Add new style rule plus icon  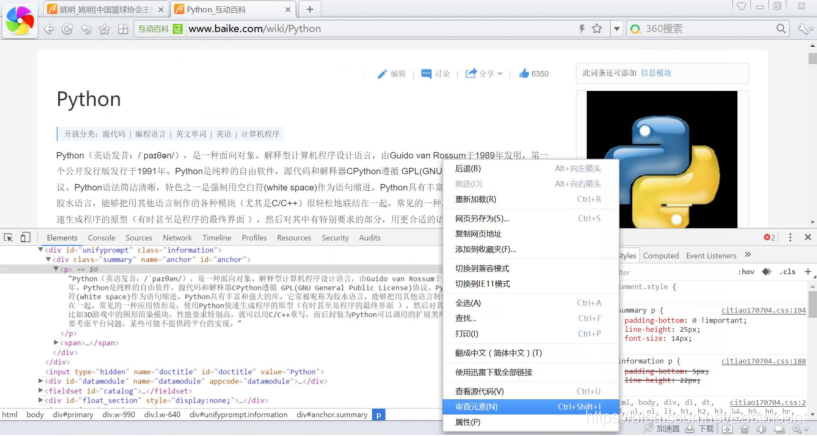tap(808, 271)
